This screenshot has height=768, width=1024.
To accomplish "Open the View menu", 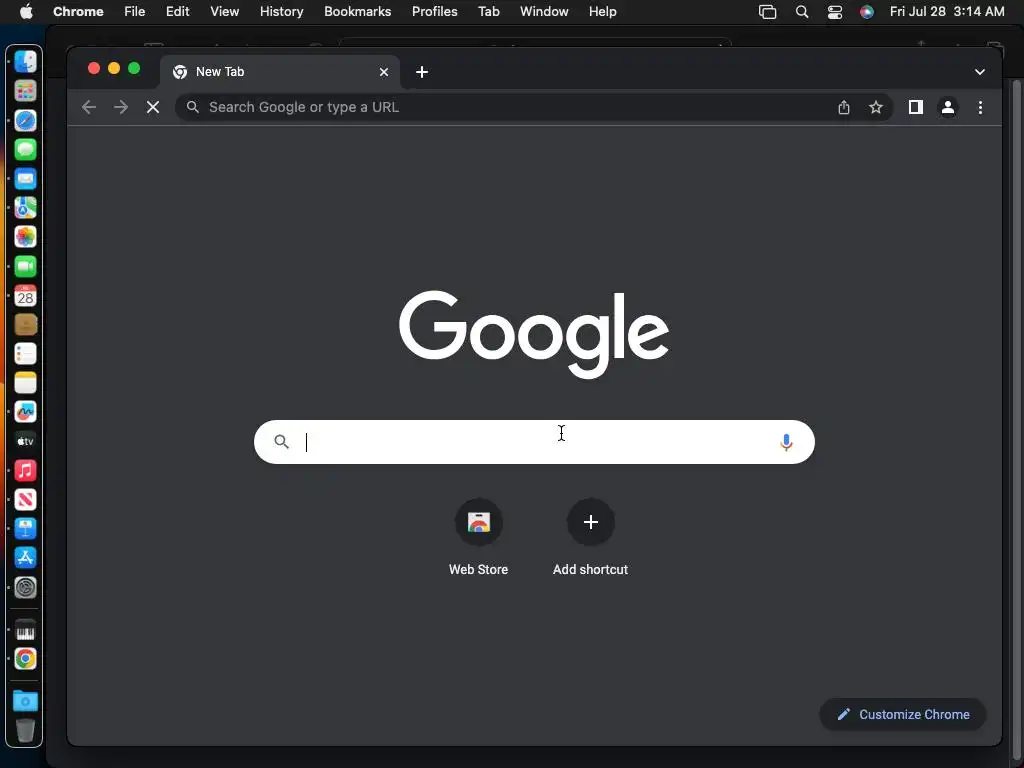I will coord(224,12).
